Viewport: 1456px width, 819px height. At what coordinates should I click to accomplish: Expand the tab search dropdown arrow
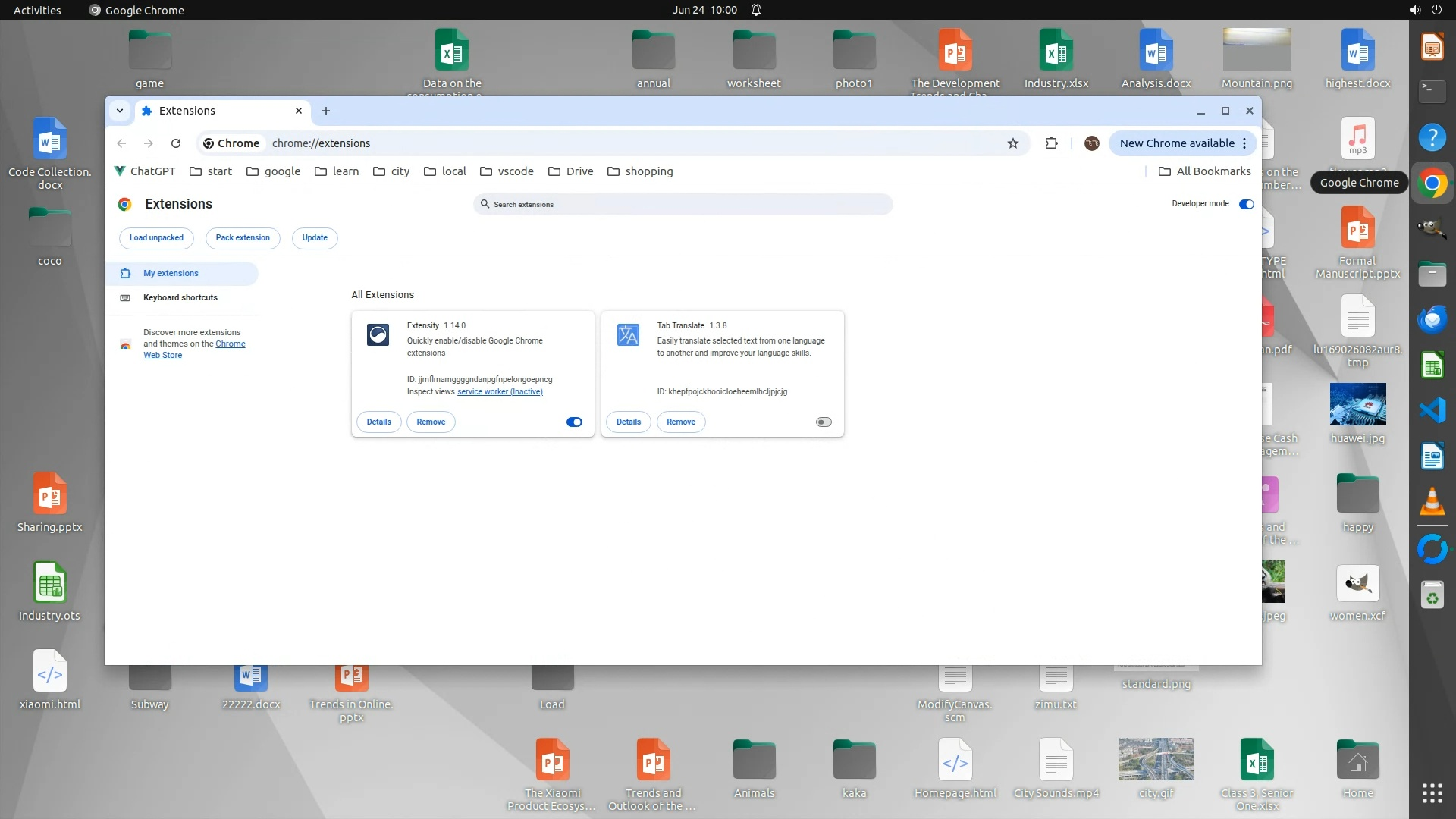point(120,111)
